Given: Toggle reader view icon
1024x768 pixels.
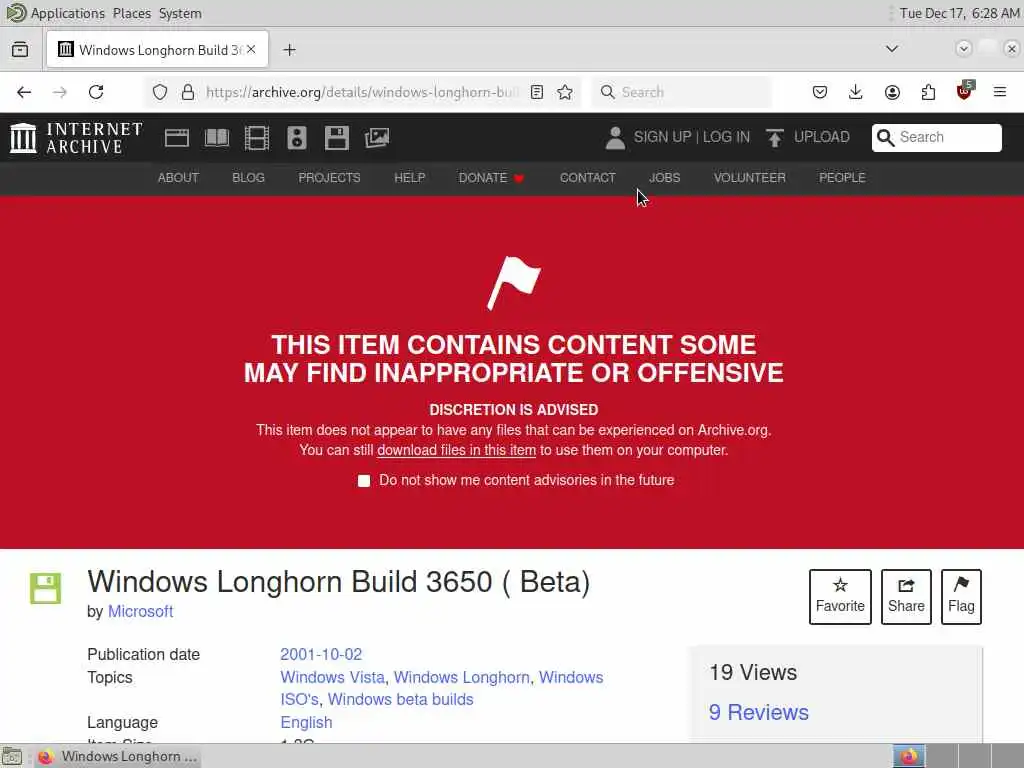Looking at the screenshot, I should click(537, 92).
